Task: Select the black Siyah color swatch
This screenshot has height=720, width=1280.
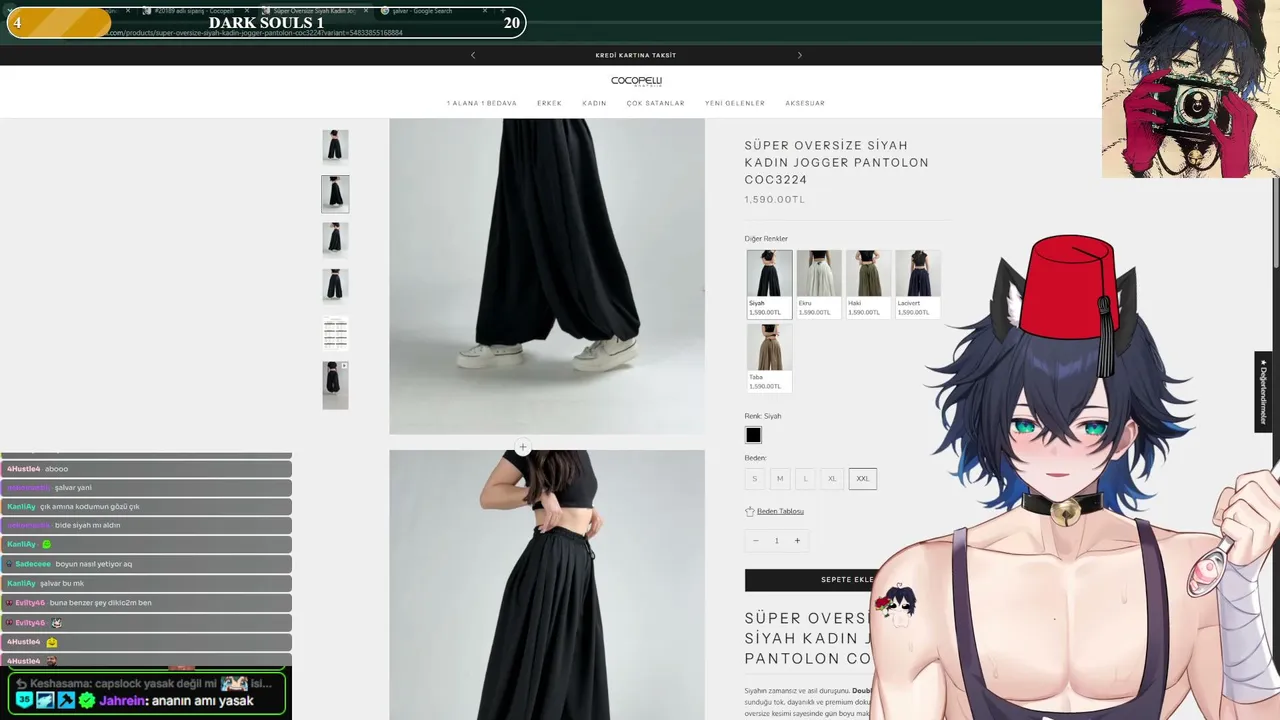Action: (x=753, y=435)
